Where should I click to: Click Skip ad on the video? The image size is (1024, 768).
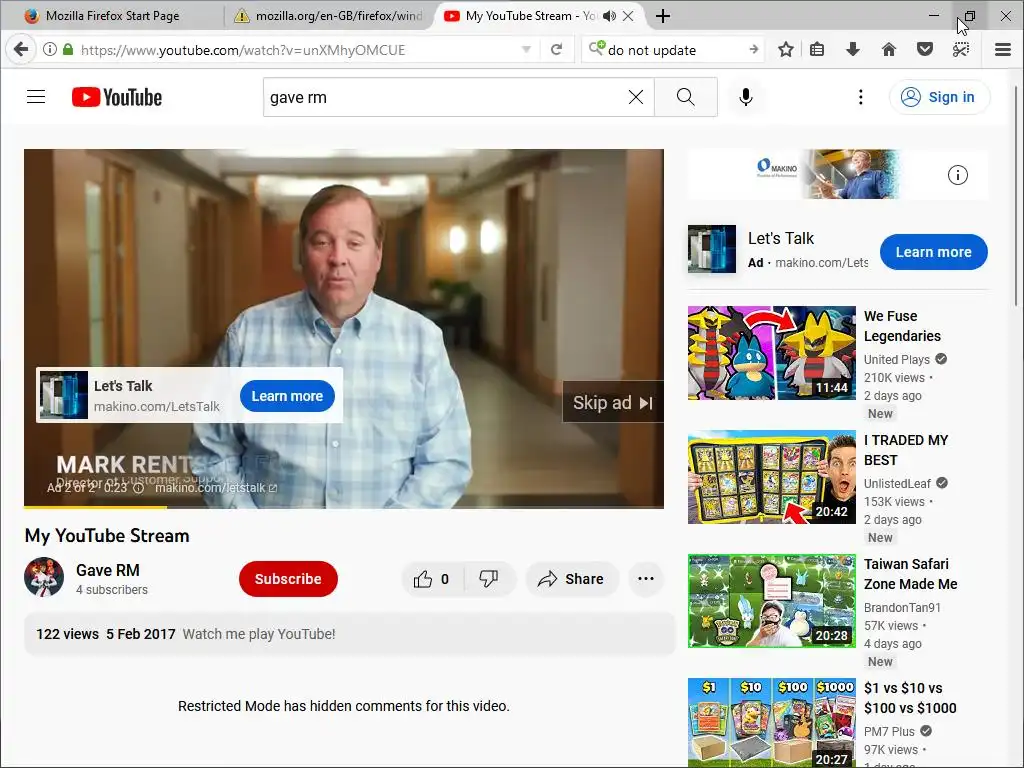(613, 402)
